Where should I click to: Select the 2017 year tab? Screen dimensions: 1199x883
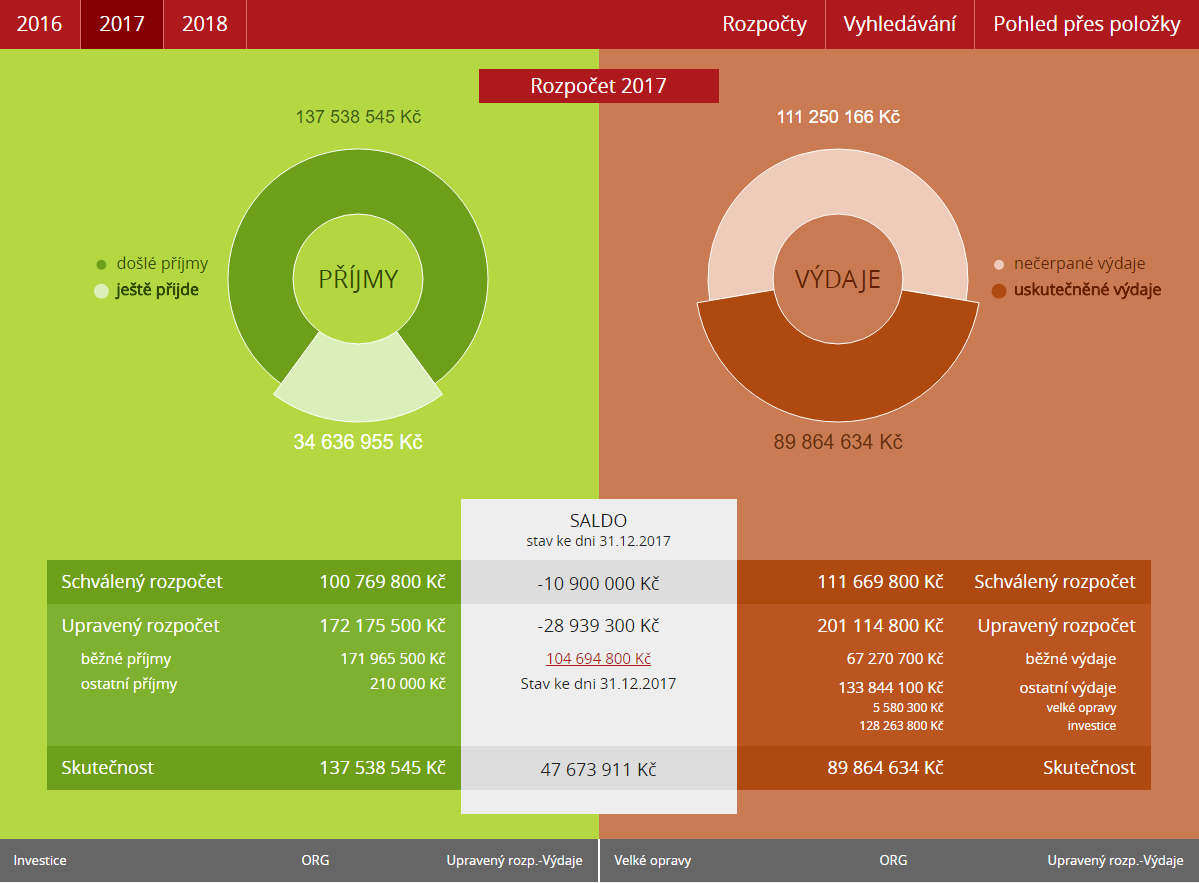pos(122,24)
